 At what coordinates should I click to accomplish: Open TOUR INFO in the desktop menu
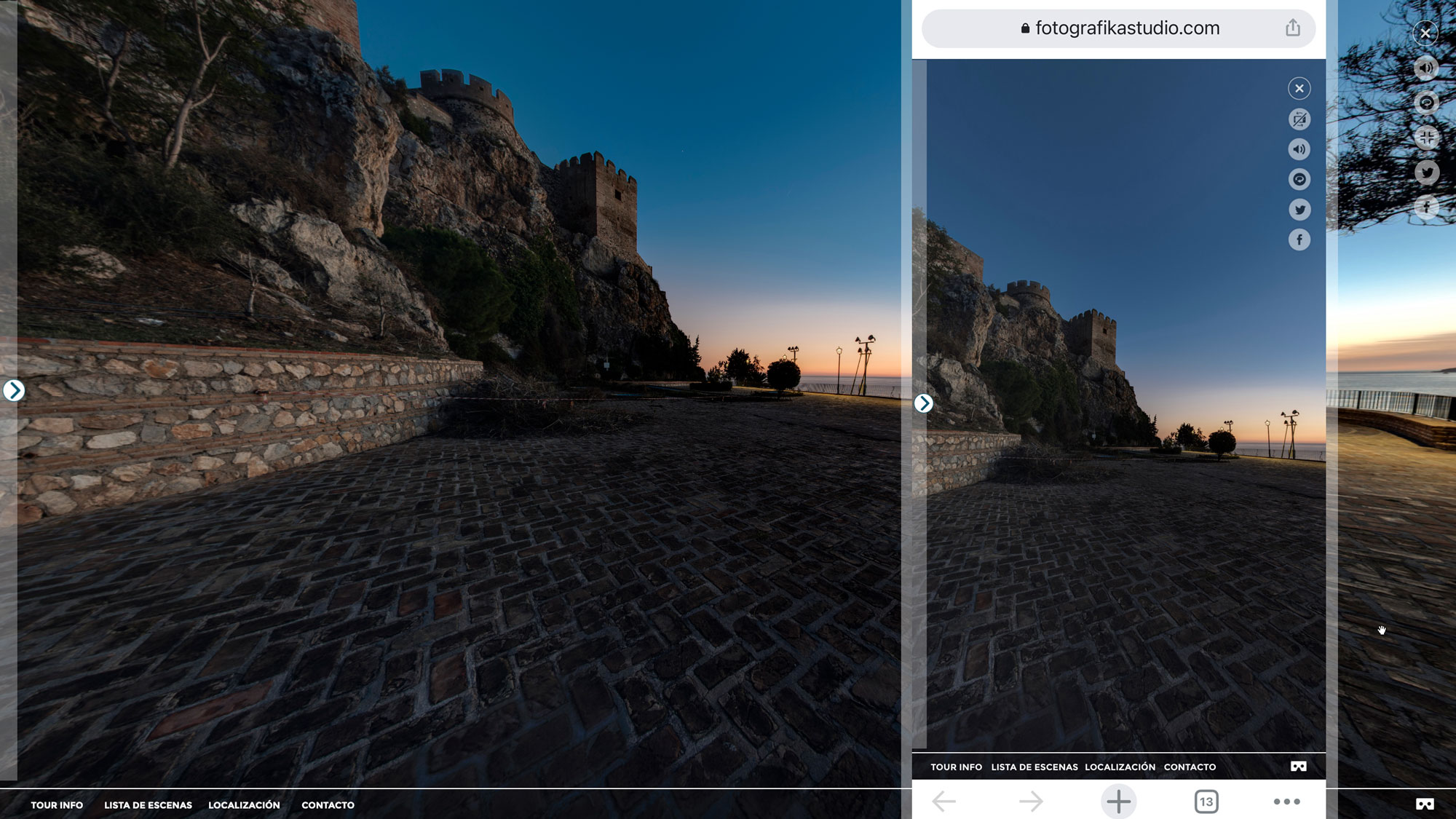(x=57, y=805)
